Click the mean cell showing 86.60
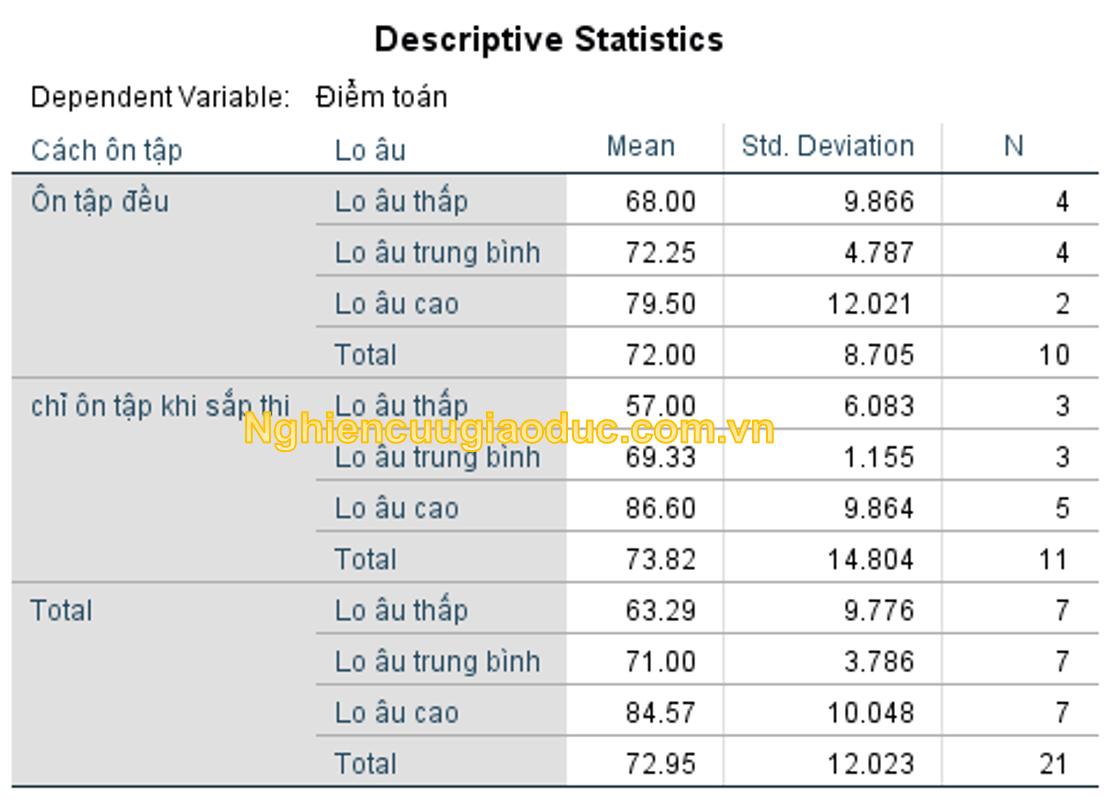The height and width of the screenshot is (804, 1115). [660, 509]
